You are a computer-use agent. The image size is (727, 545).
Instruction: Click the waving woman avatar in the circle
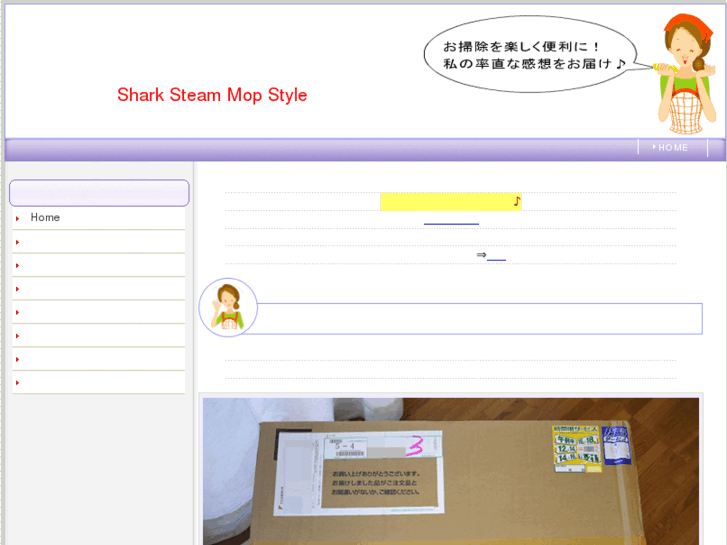click(x=228, y=308)
